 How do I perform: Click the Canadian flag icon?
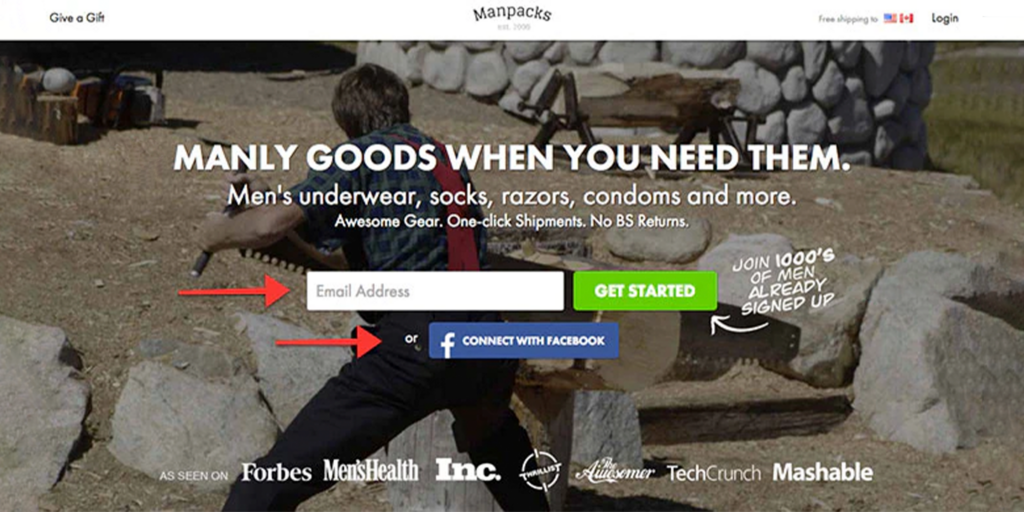pos(906,18)
